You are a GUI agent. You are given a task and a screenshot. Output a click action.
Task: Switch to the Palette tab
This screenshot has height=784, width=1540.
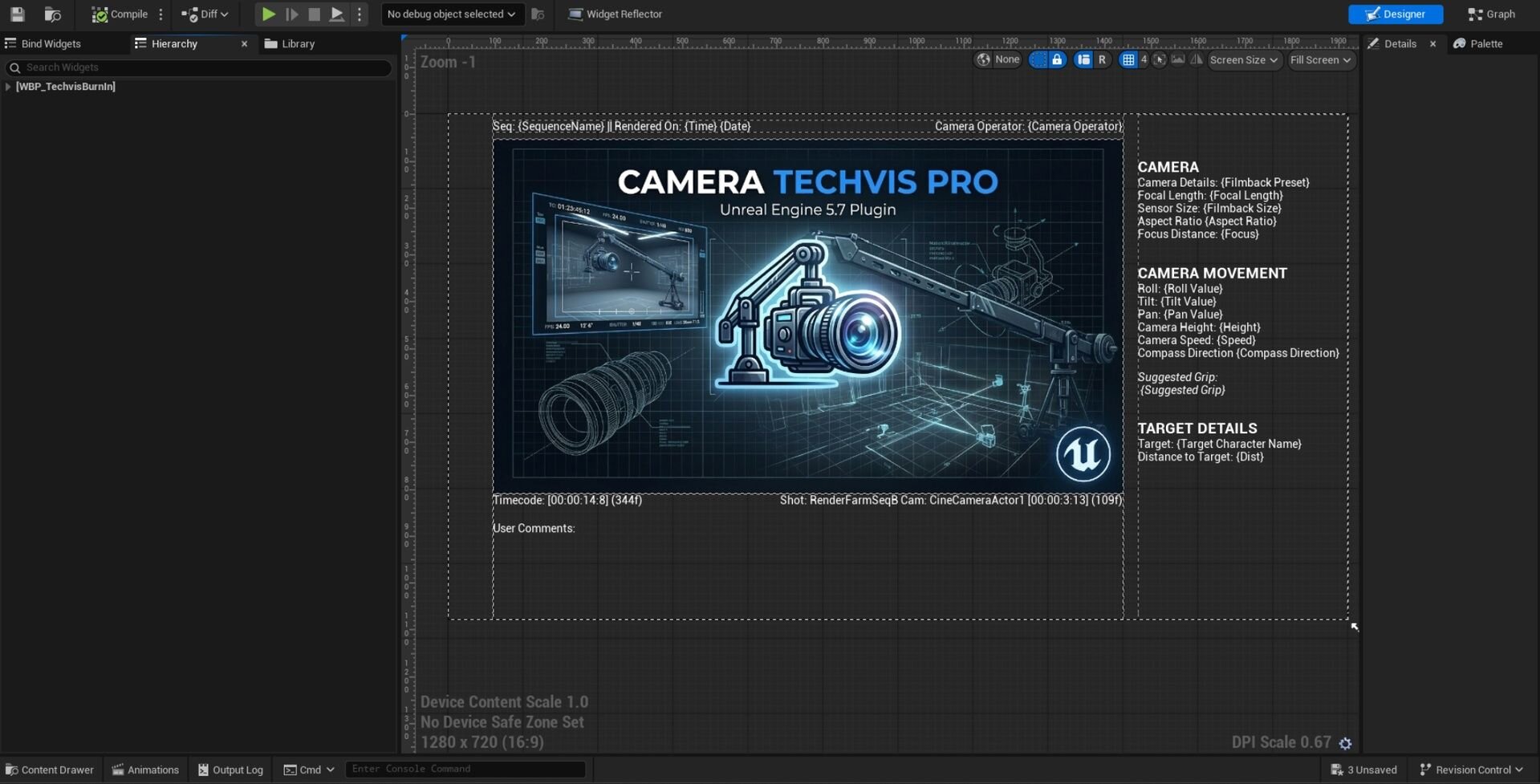tap(1478, 44)
